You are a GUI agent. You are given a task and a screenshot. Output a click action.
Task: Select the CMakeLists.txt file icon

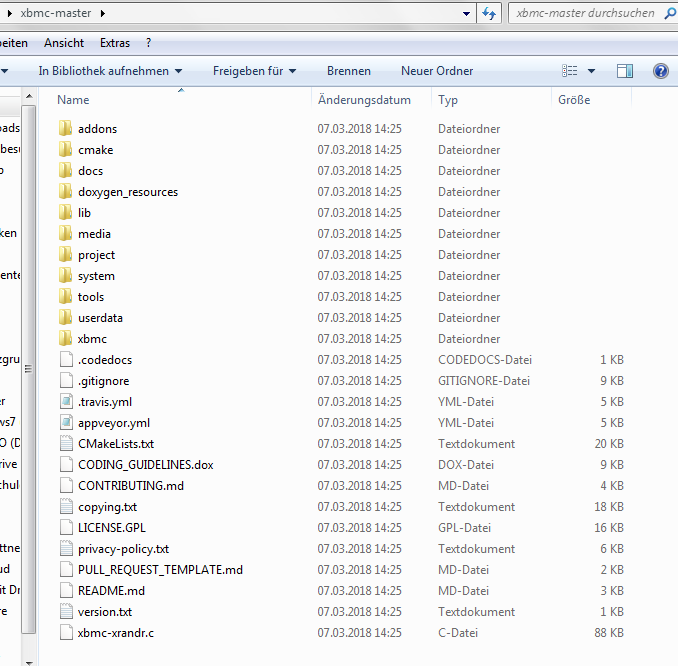[66, 443]
